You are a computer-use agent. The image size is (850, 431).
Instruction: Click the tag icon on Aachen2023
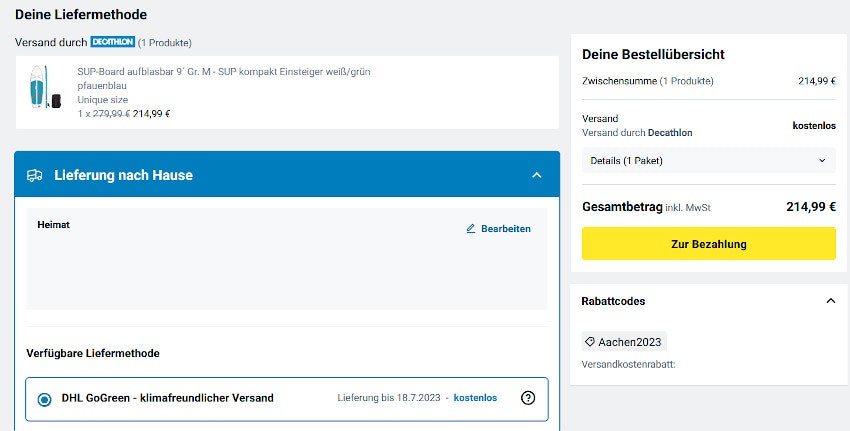pos(591,342)
